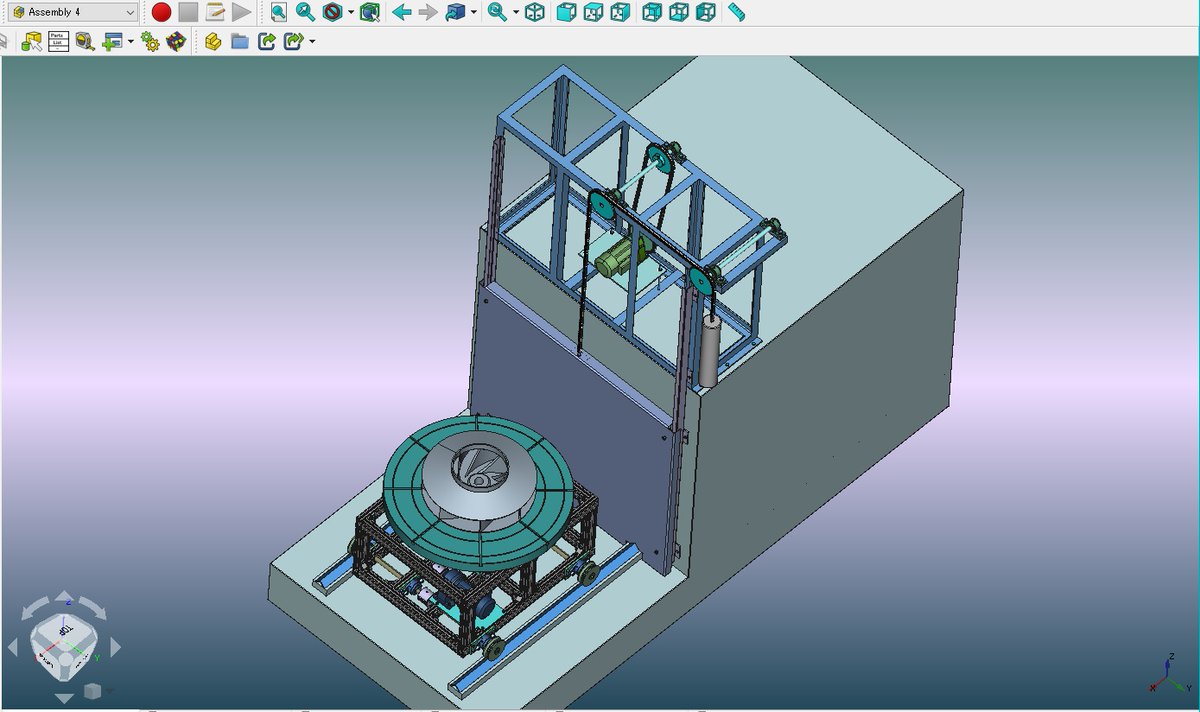Turn view right with view cube arrow
The image size is (1200, 712).
click(x=114, y=648)
